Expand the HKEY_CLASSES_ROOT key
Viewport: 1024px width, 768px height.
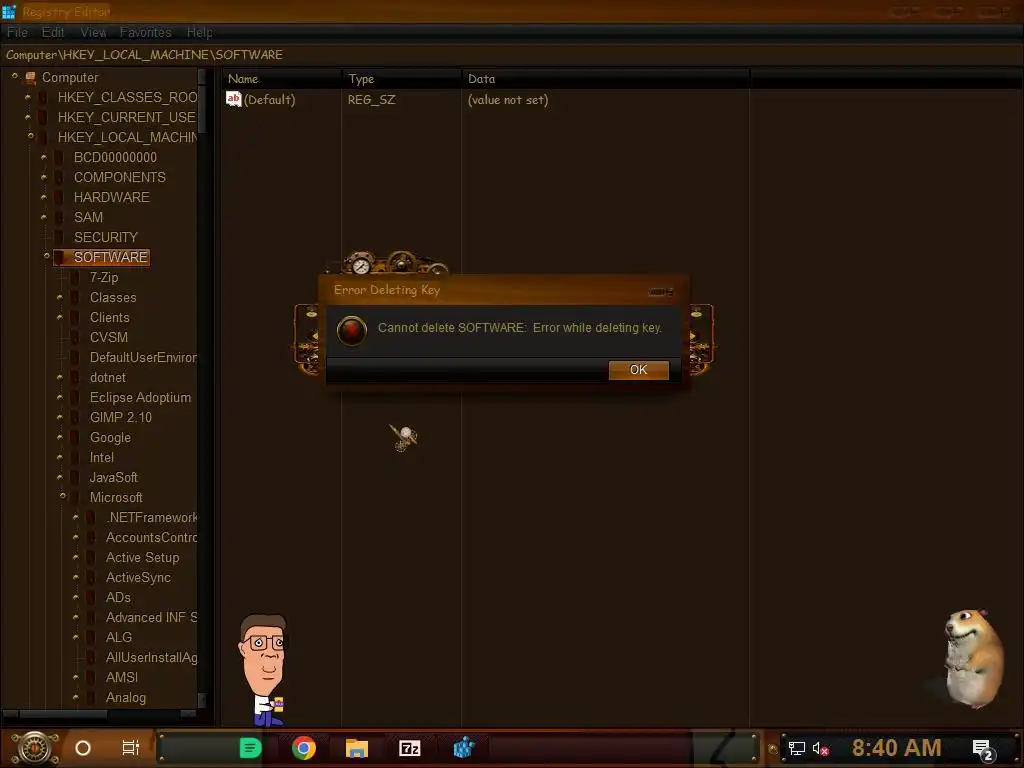(27, 97)
